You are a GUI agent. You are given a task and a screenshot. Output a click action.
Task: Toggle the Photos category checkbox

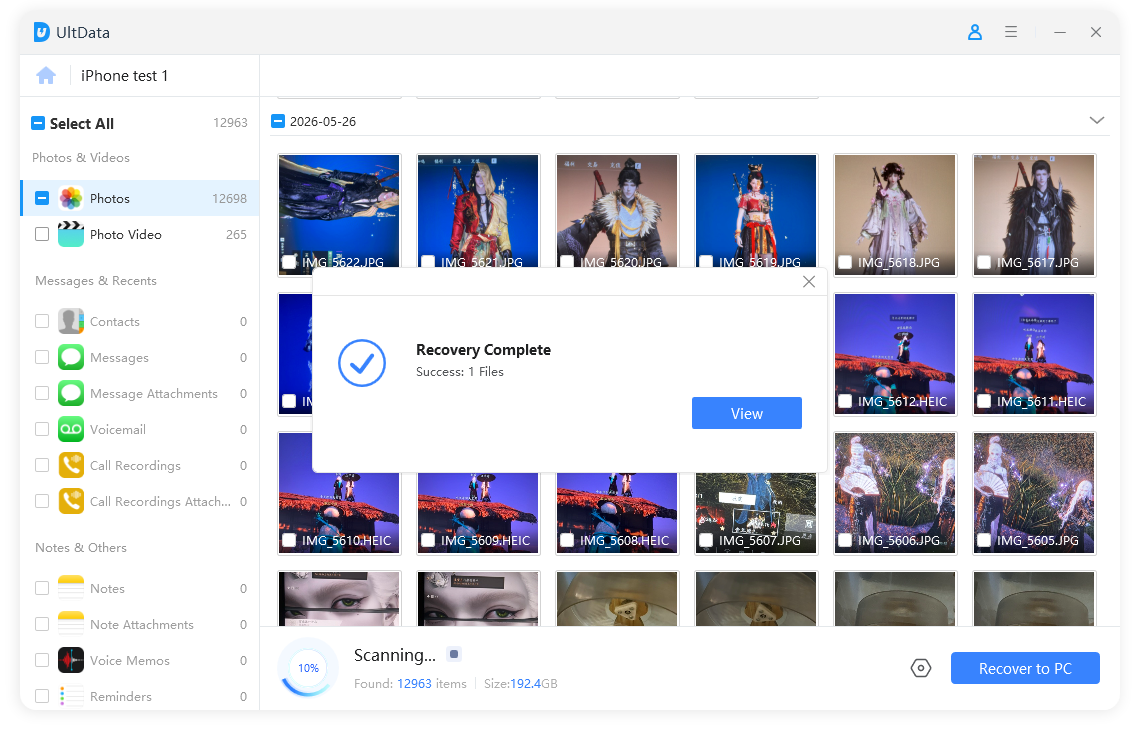pyautogui.click(x=42, y=198)
